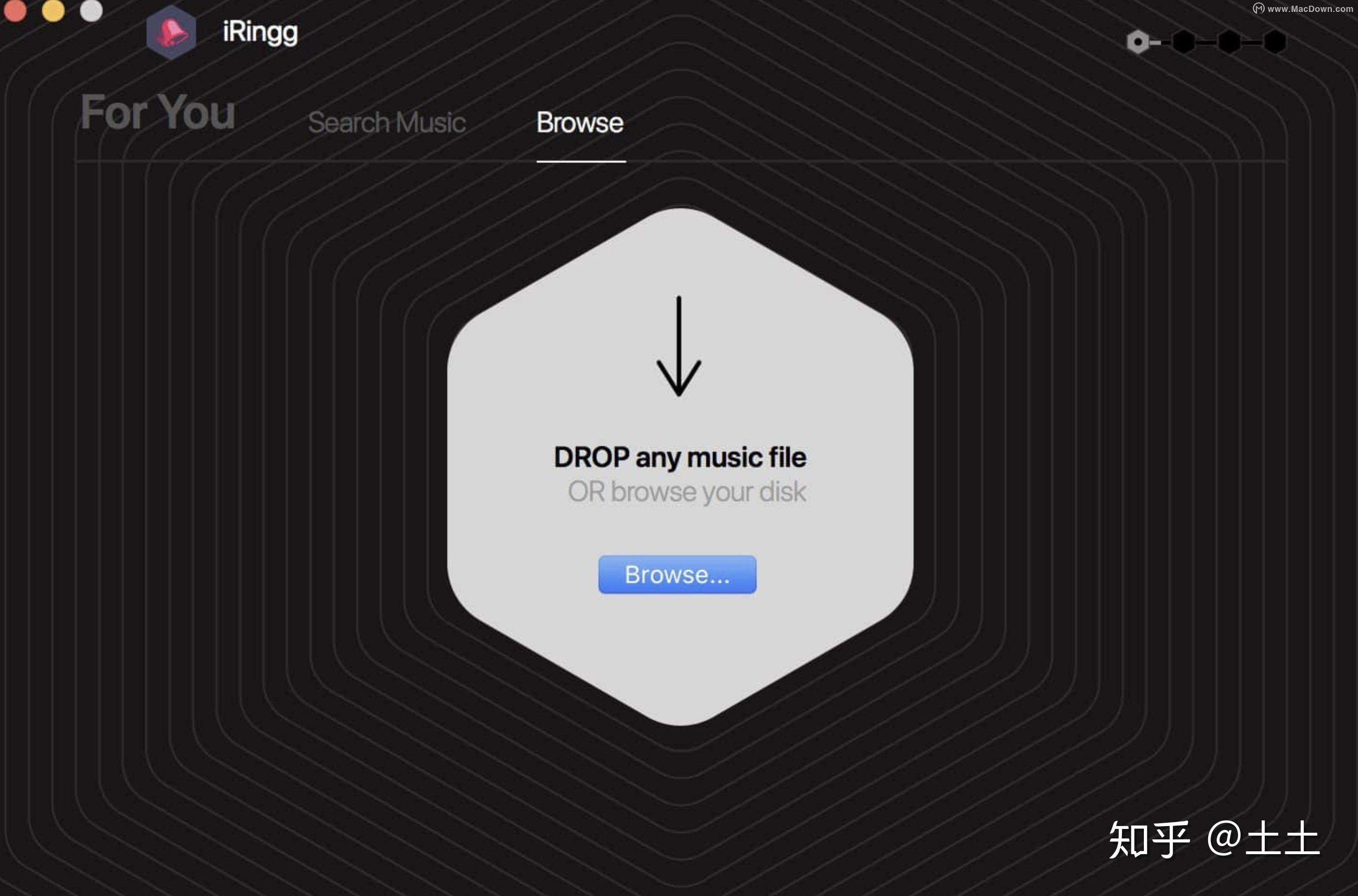Screen dimensions: 1358x896
Task: Select the first active hexagon step indicator
Action: pos(1137,42)
